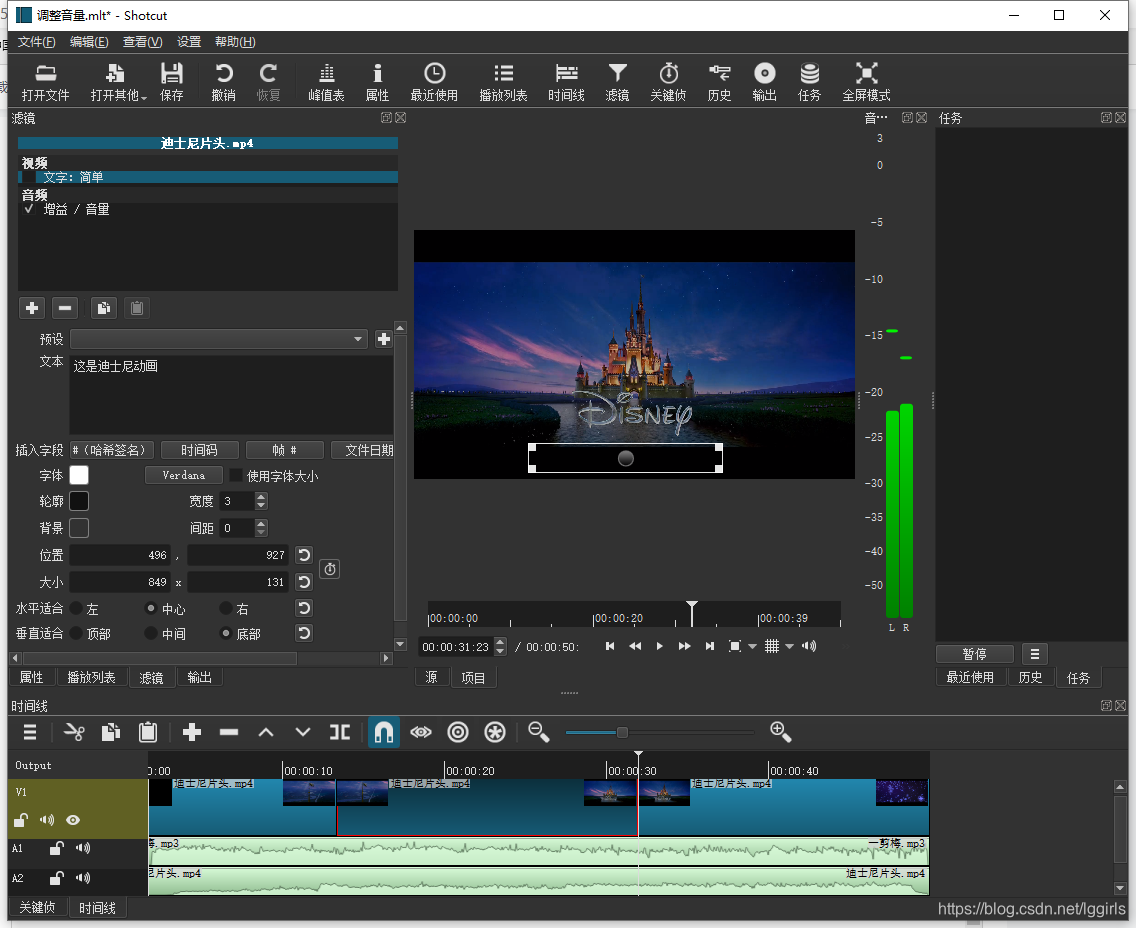Increase the 间距 stepper value

261,524
